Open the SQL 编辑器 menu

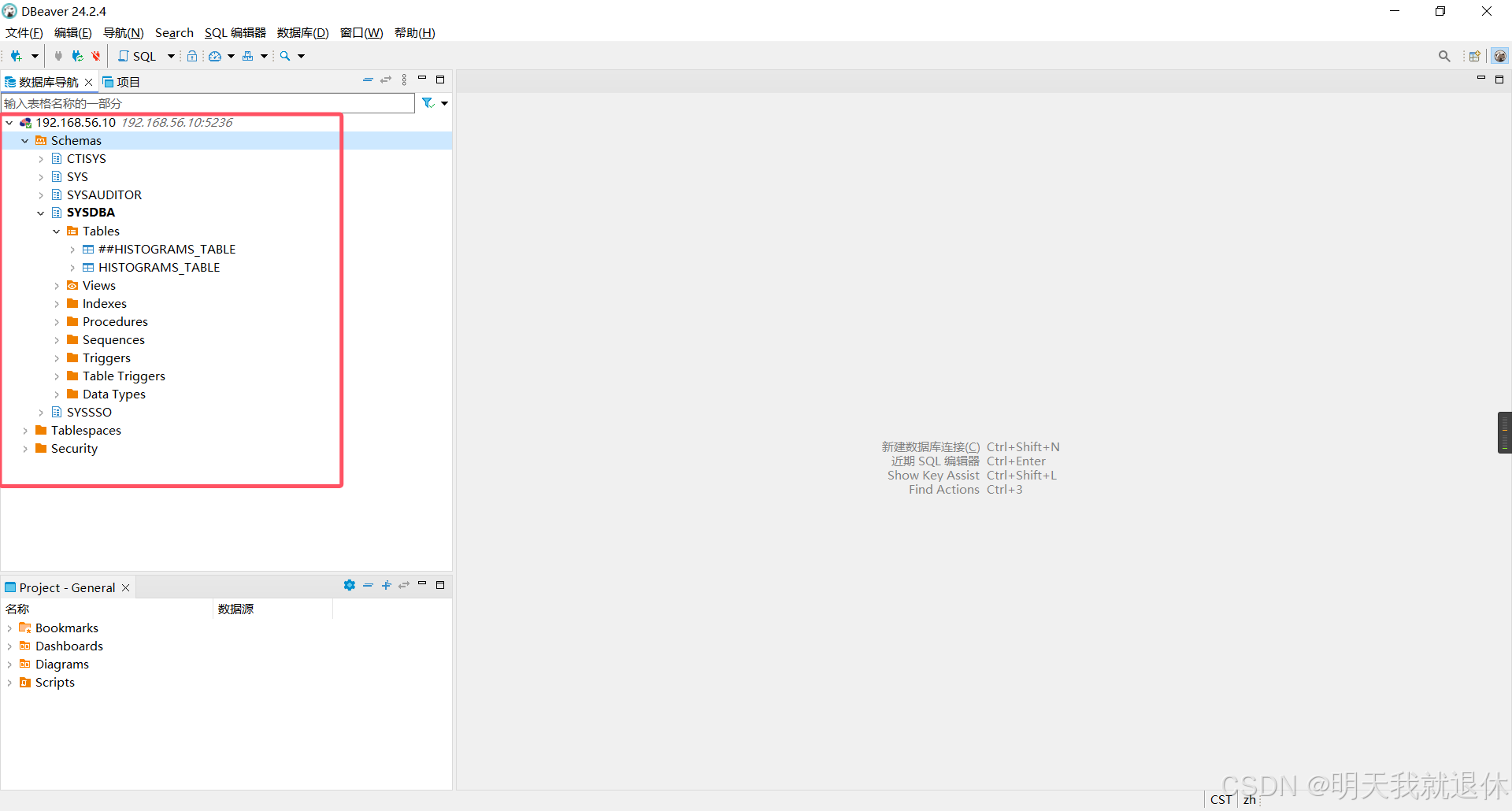[235, 33]
